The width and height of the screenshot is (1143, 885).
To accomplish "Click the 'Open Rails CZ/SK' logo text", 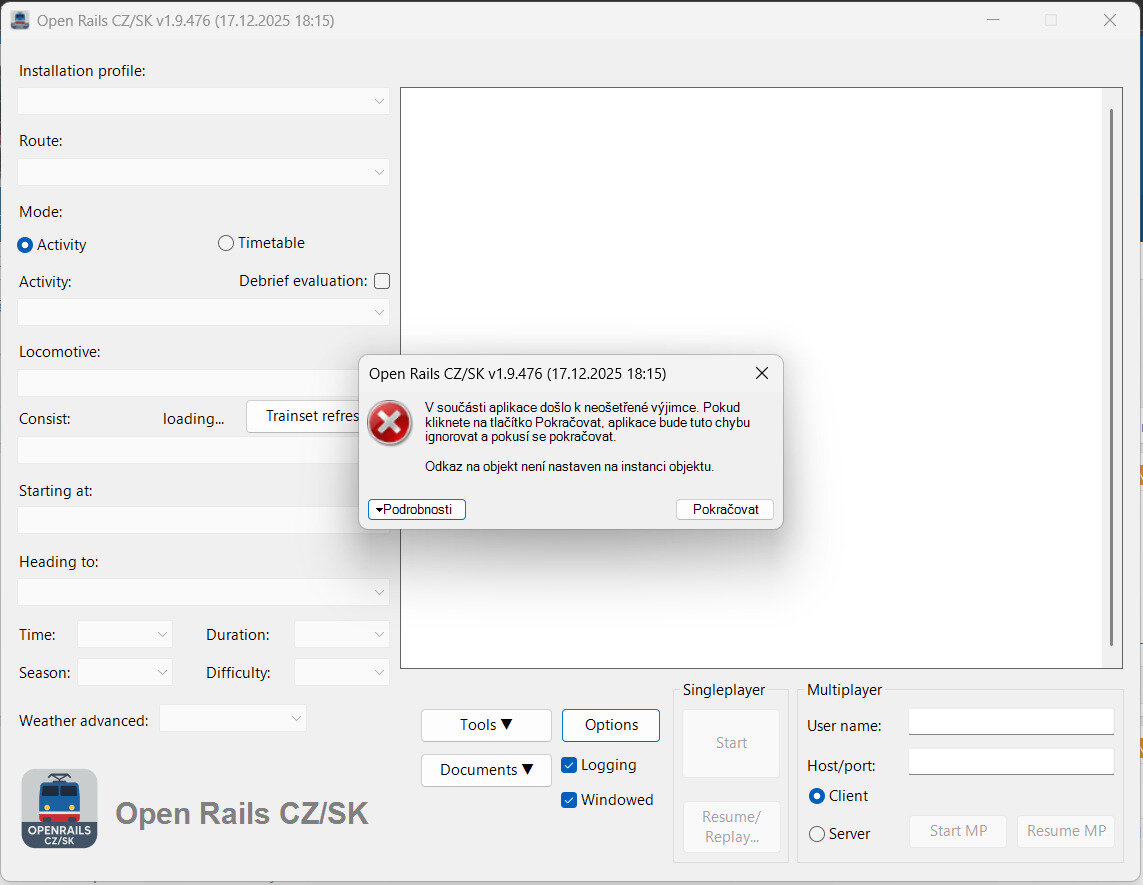I will tap(242, 814).
